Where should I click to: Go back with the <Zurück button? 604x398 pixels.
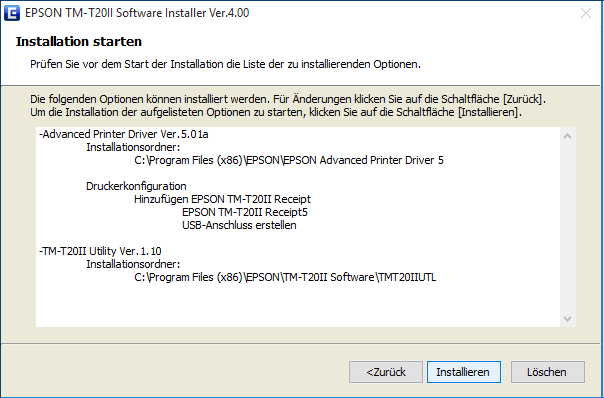[x=386, y=372]
